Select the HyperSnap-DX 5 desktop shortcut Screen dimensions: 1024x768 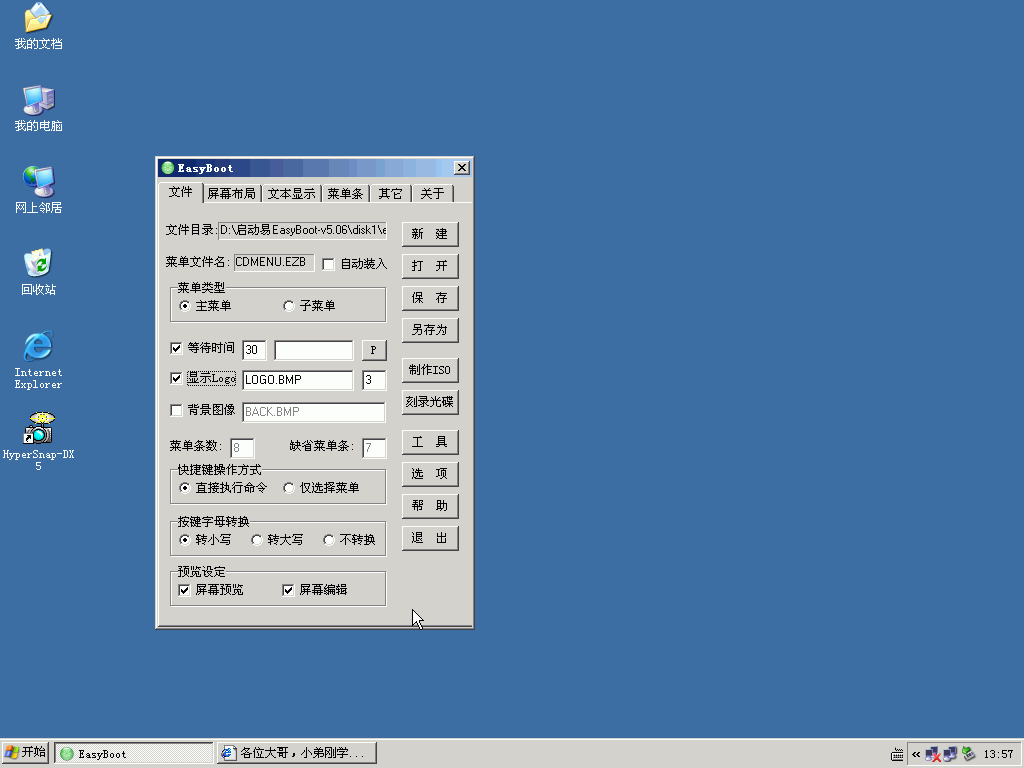click(x=38, y=441)
